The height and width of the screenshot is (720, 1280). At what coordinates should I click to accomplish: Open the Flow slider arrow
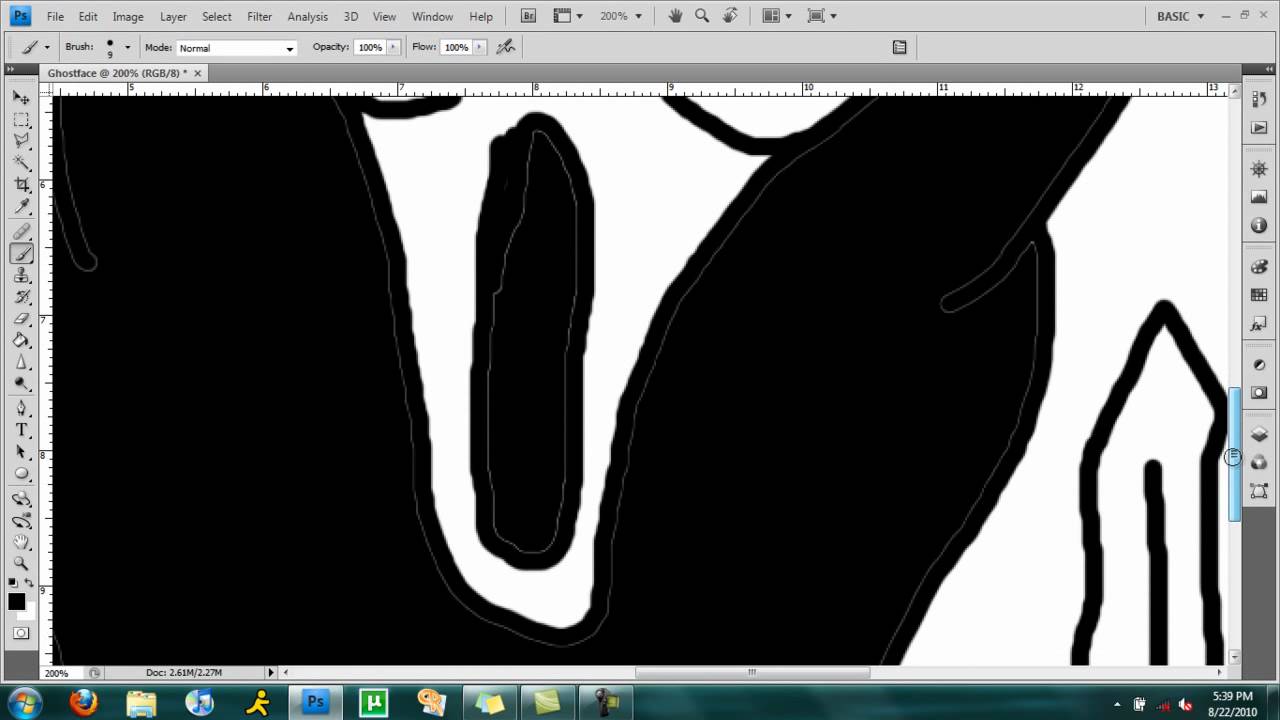click(480, 47)
